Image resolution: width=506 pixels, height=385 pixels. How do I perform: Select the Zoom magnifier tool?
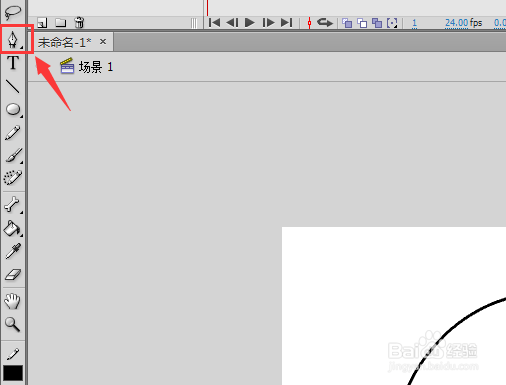point(12,324)
